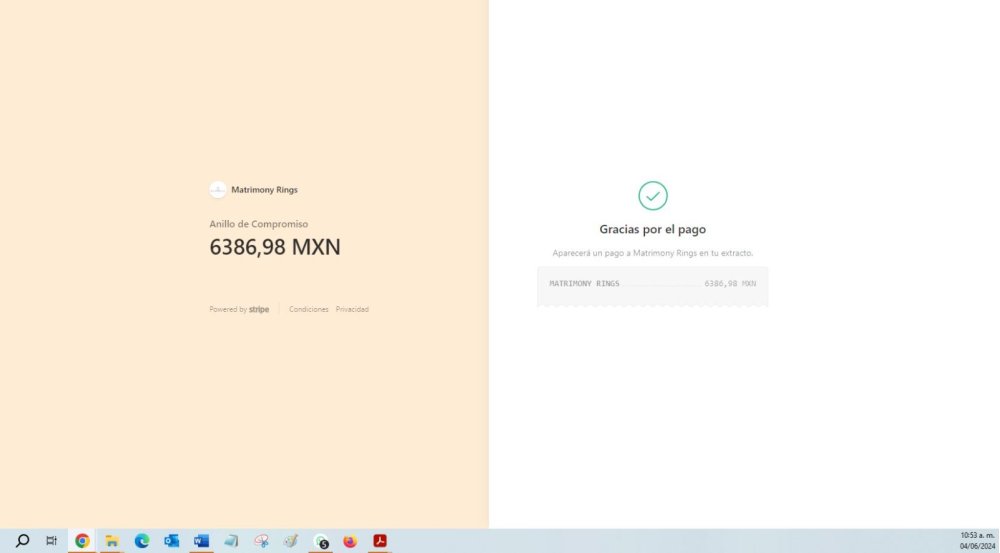Click the Anillo de Compromiso product label
The image size is (1000, 553).
click(258, 224)
